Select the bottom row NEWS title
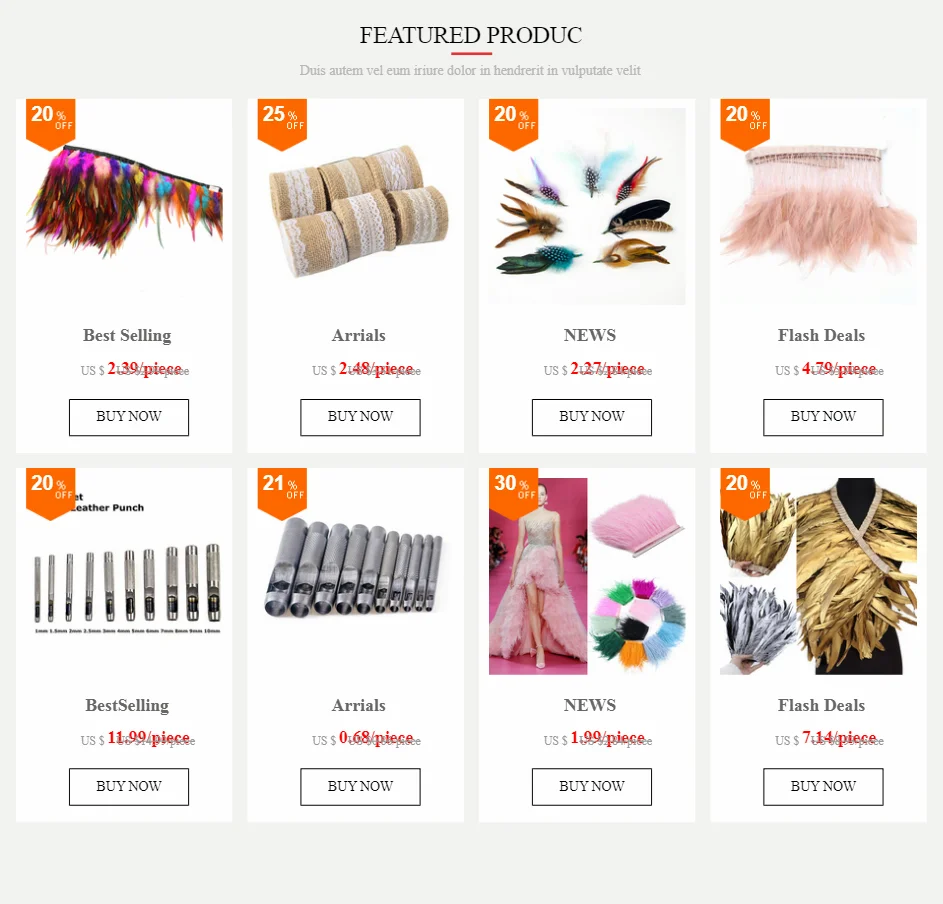This screenshot has height=904, width=943. pos(590,705)
